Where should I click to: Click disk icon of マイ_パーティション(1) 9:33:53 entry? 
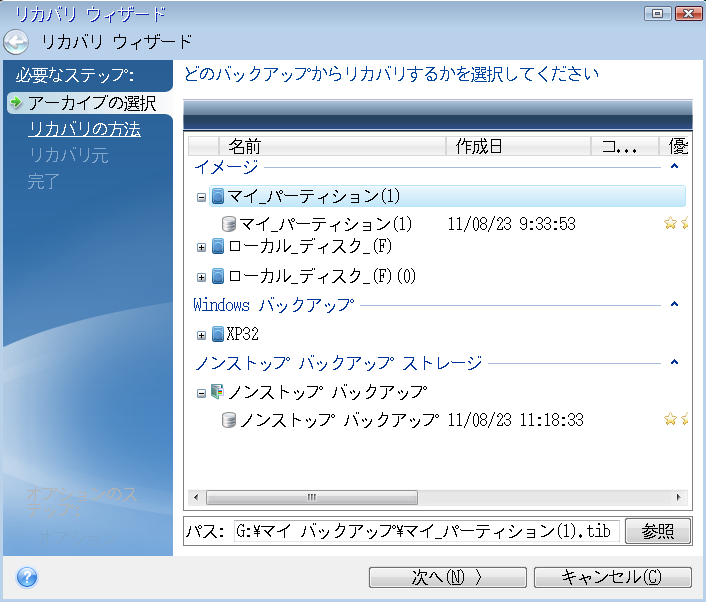229,224
